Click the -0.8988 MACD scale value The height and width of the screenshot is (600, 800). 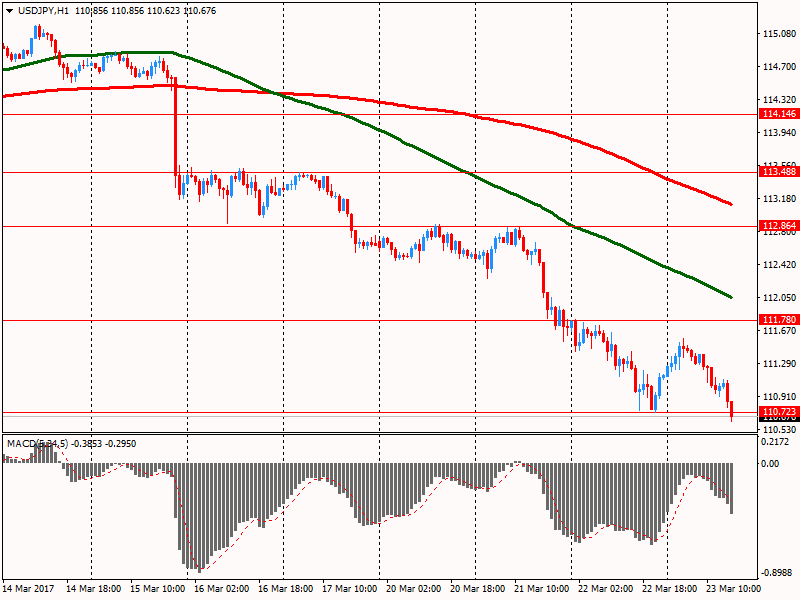[777, 573]
